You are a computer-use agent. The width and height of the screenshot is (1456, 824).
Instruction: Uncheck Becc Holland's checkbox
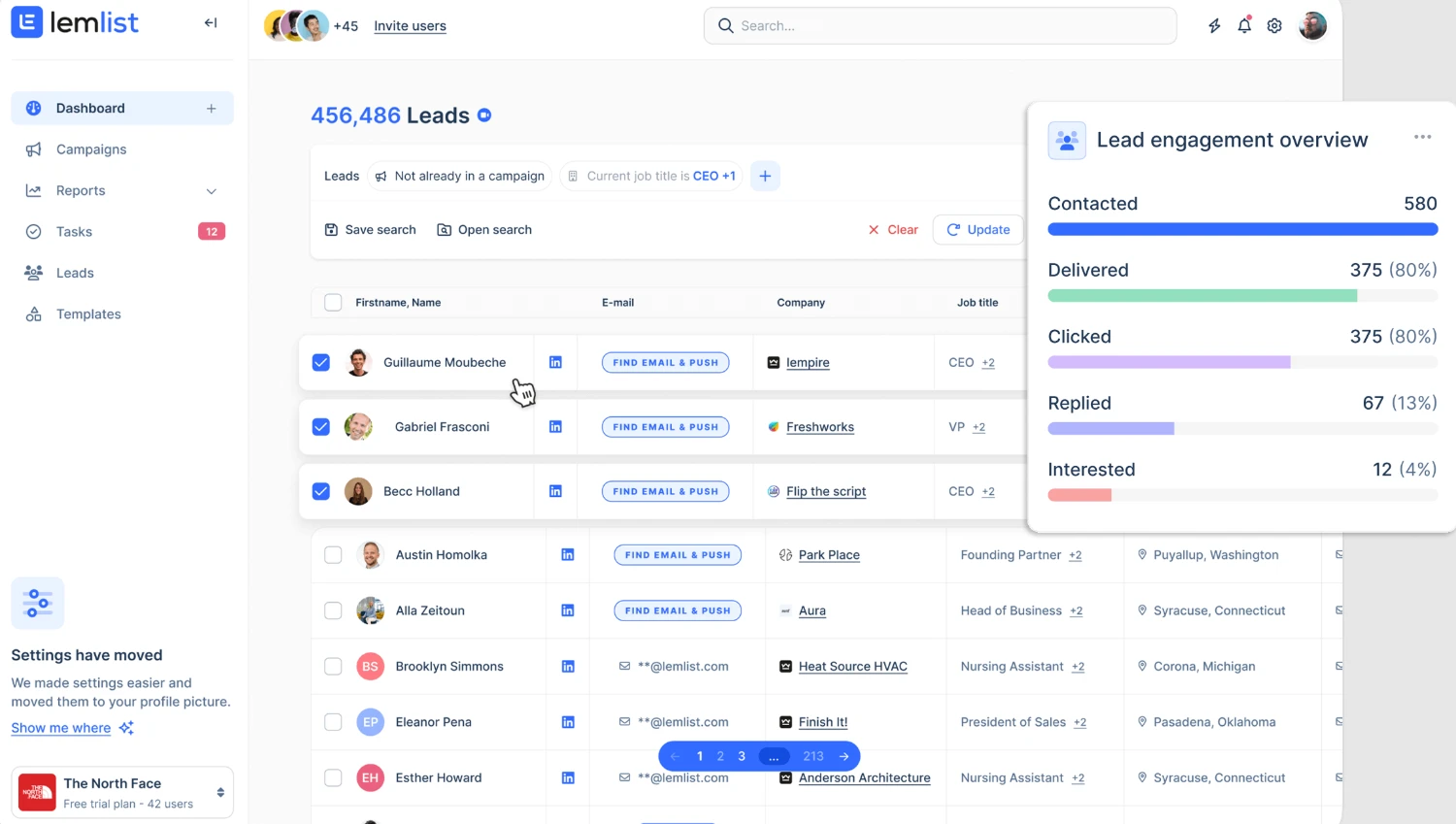(x=321, y=491)
